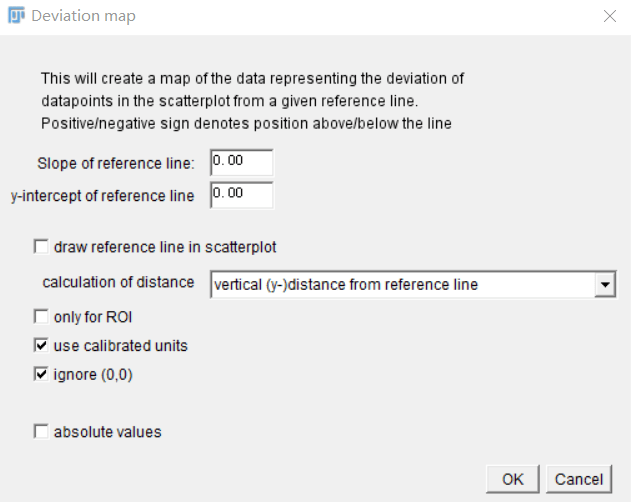Click the description line starting "This will create"
The height and width of the screenshot is (502, 631).
(x=252, y=78)
